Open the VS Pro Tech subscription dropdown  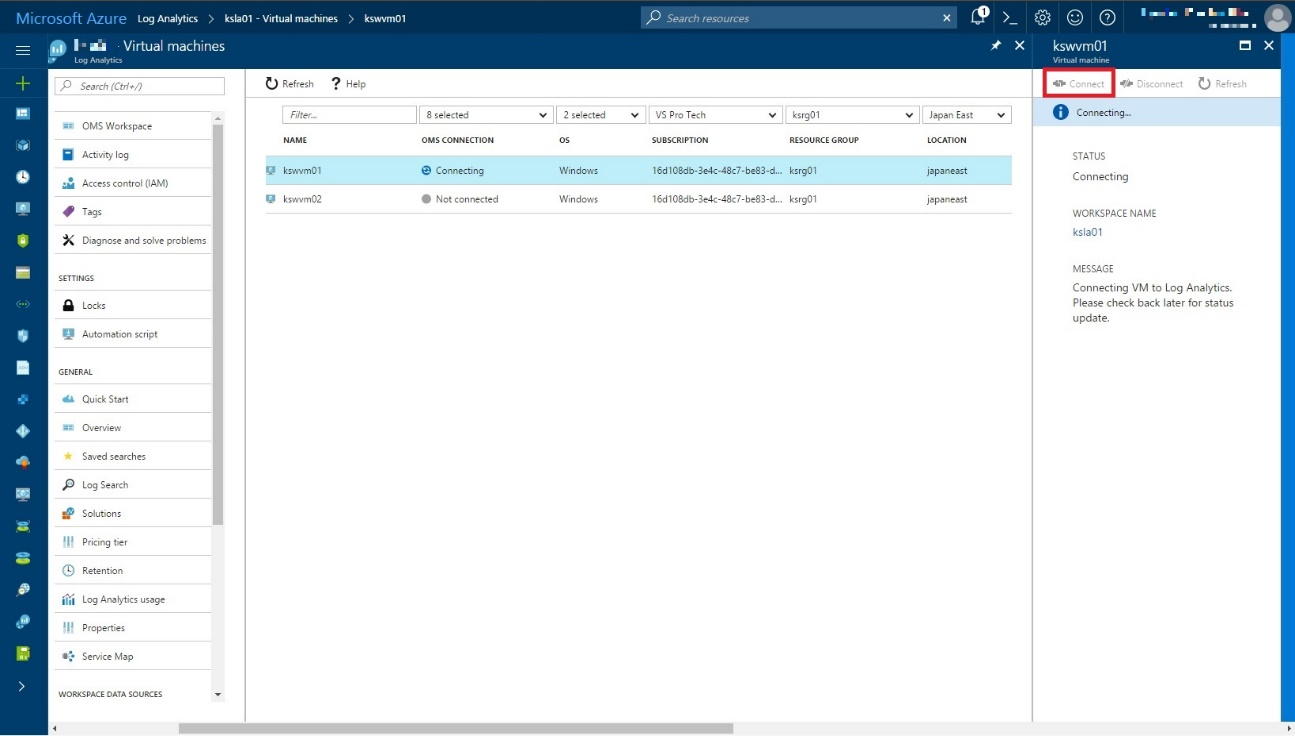(714, 115)
